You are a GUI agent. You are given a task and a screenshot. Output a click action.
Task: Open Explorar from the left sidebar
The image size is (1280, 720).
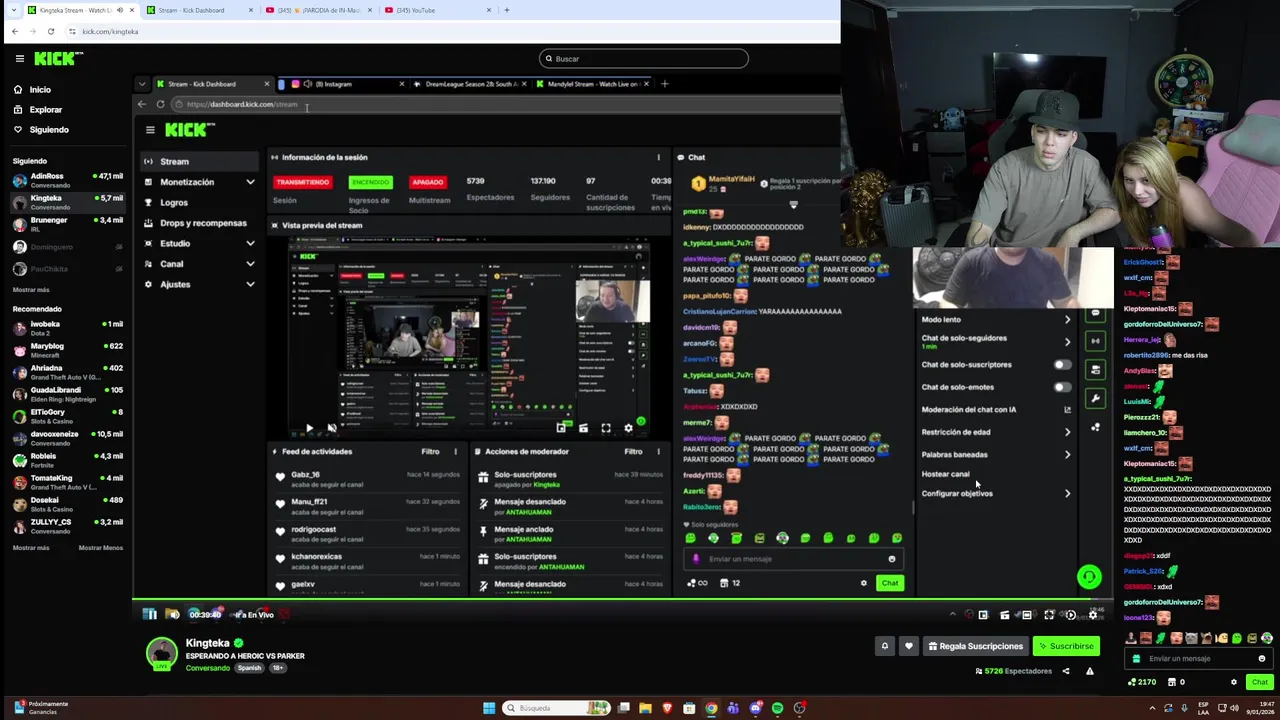45,109
